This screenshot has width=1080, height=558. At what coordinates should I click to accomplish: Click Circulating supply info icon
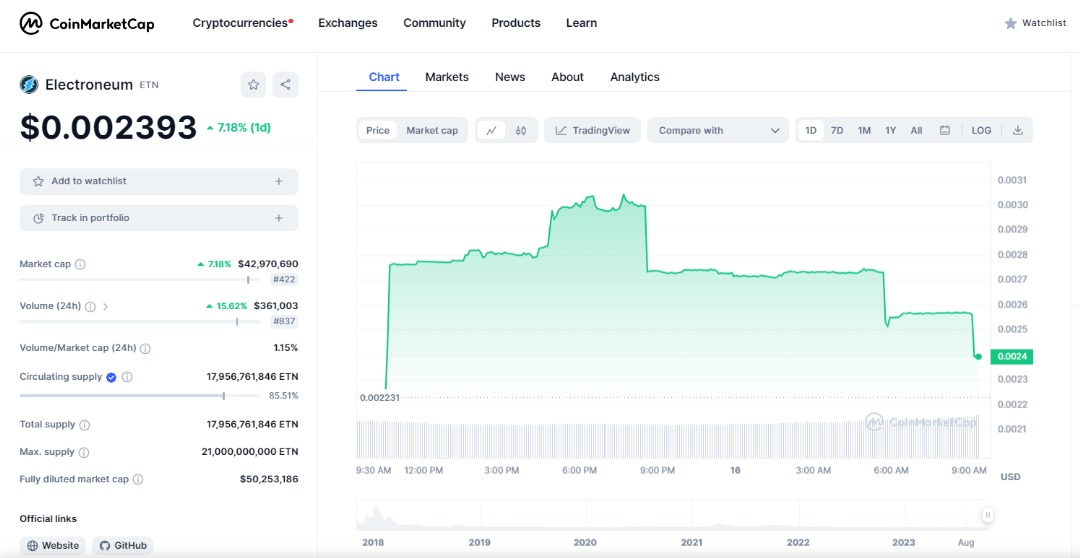click(x=127, y=377)
